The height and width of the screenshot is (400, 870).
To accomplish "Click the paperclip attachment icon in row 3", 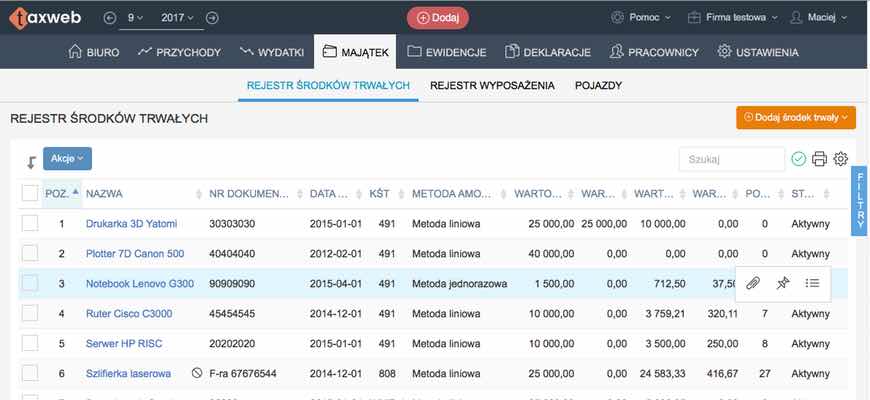I will 754,284.
